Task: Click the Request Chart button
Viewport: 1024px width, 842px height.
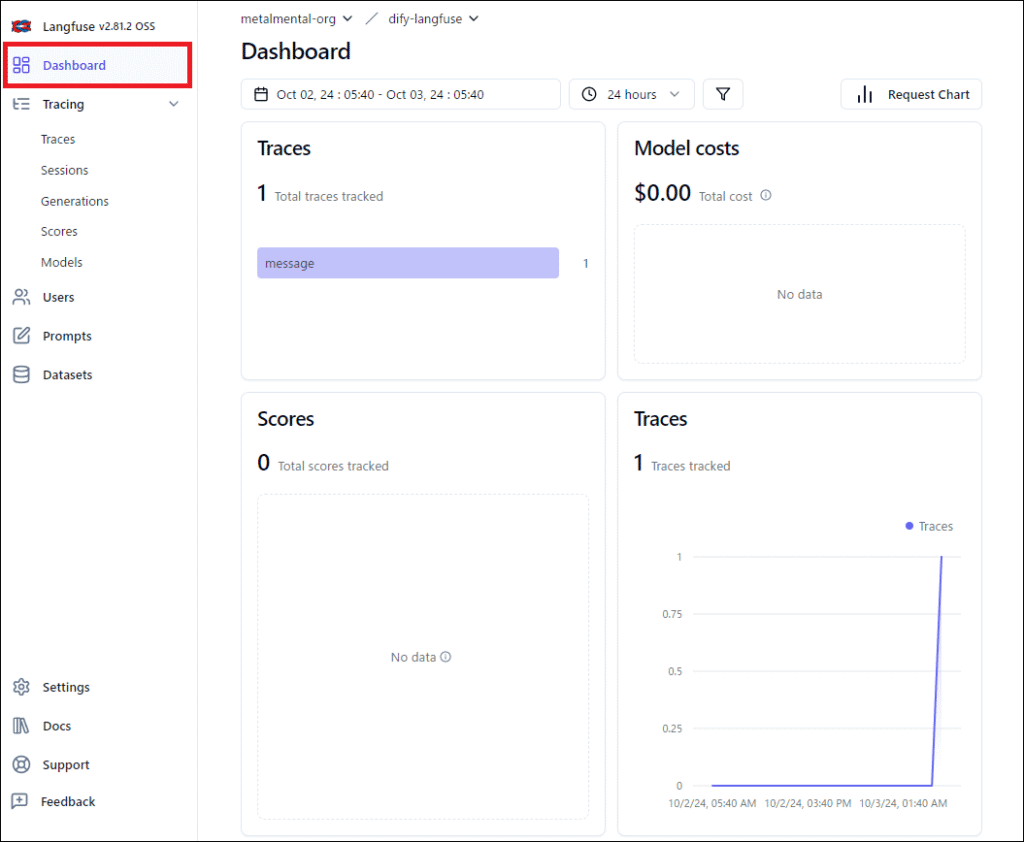Action: [911, 94]
